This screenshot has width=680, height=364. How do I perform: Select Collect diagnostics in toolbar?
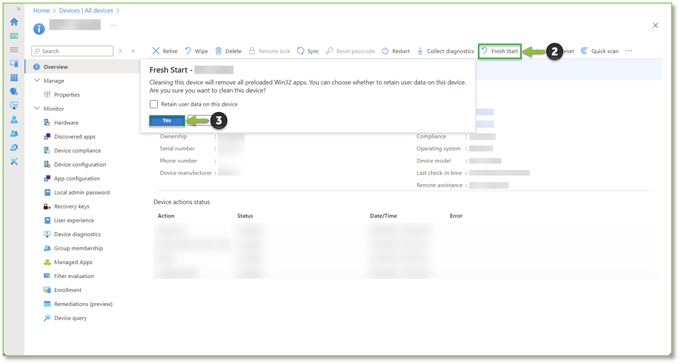click(445, 51)
